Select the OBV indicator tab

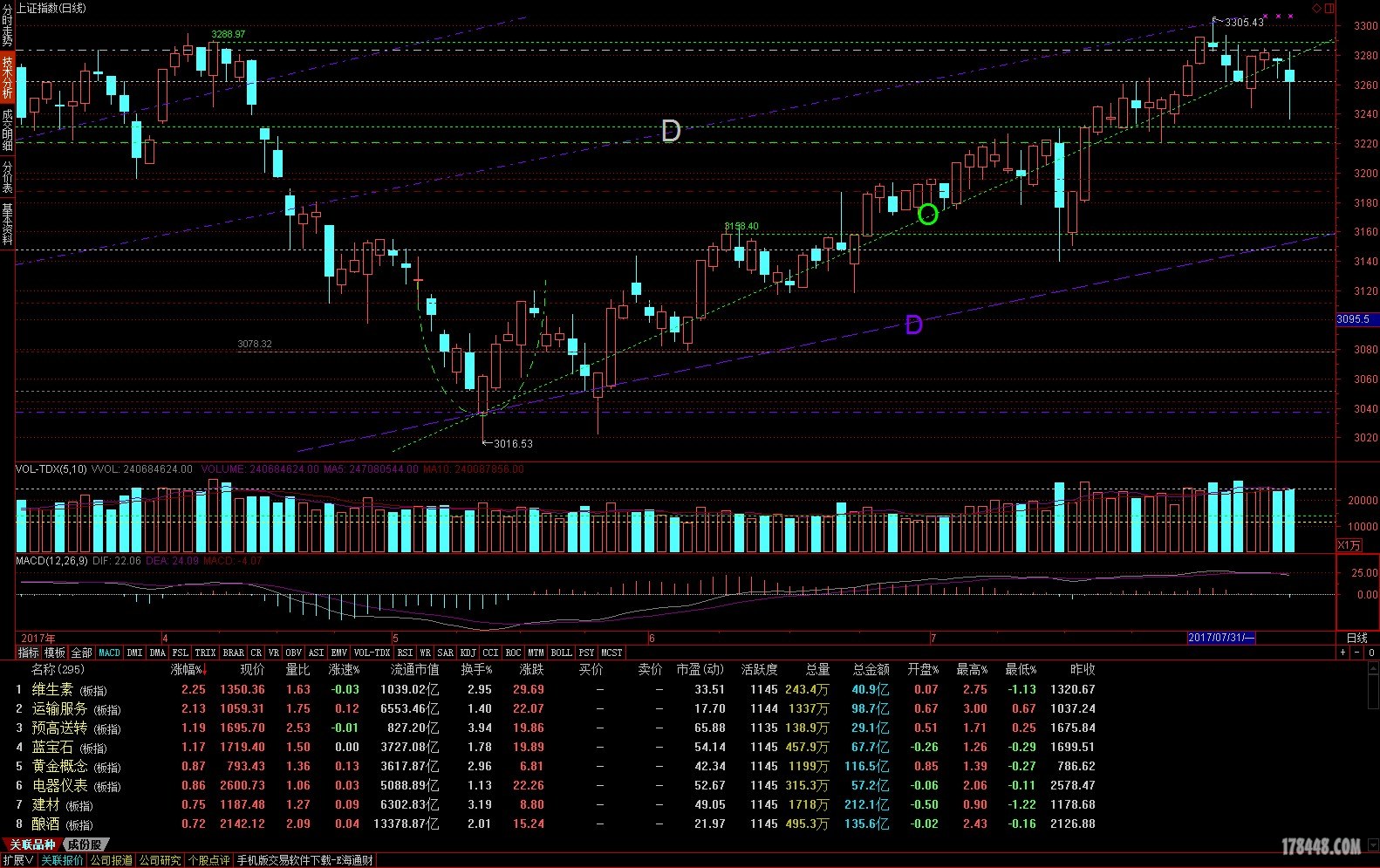click(293, 653)
